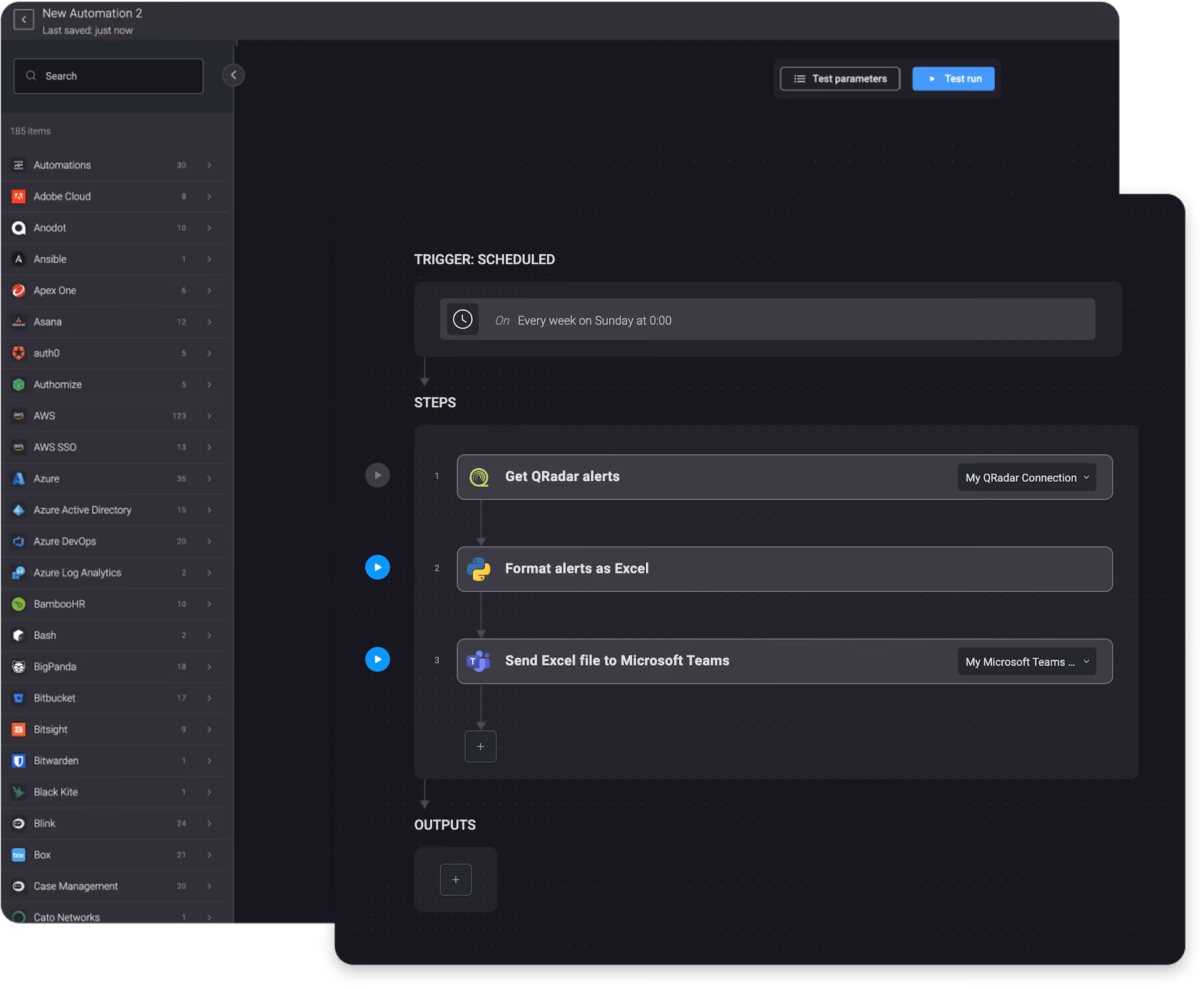Open the Format alerts as Excel step
This screenshot has height=989, width=1204.
coord(785,569)
